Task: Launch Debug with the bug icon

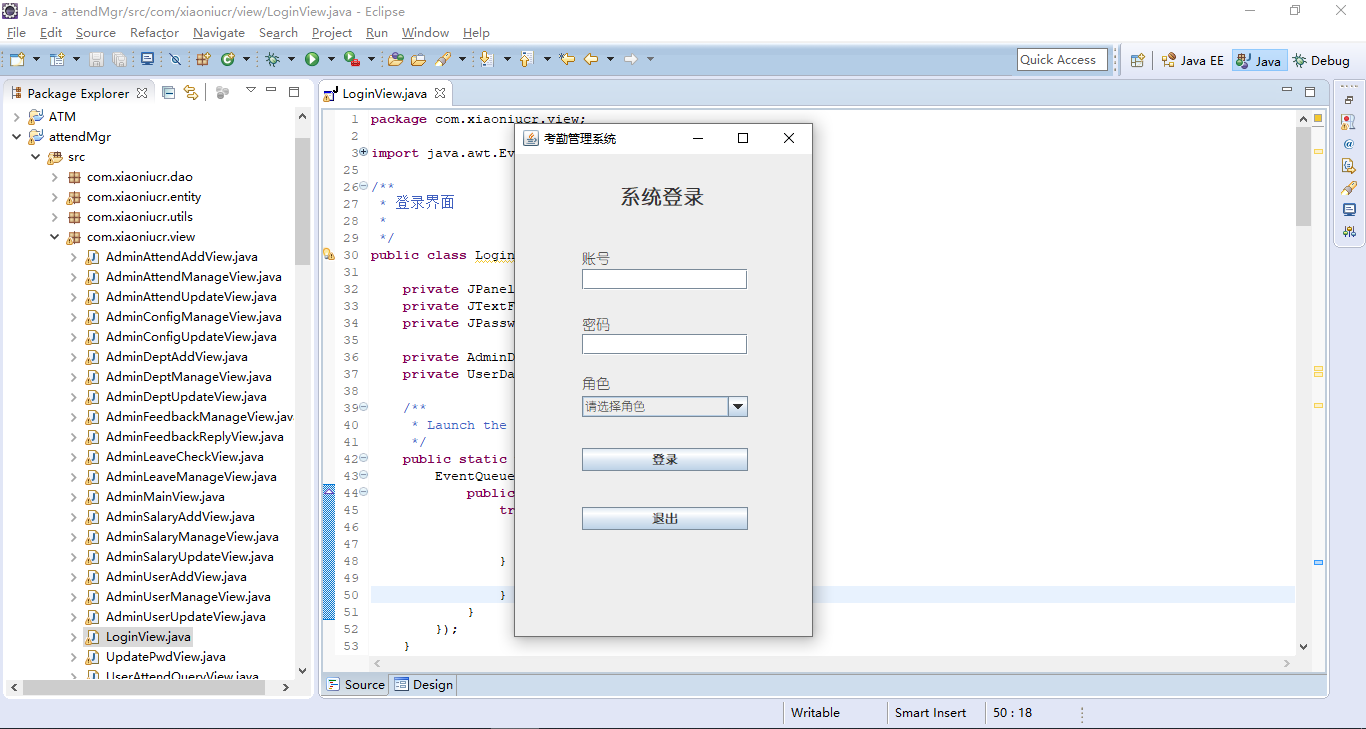Action: pos(272,59)
